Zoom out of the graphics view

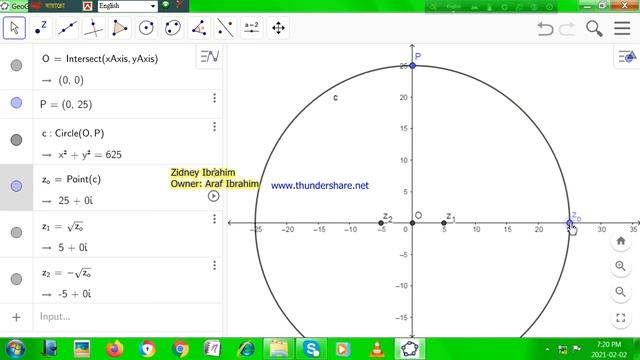tap(620, 292)
